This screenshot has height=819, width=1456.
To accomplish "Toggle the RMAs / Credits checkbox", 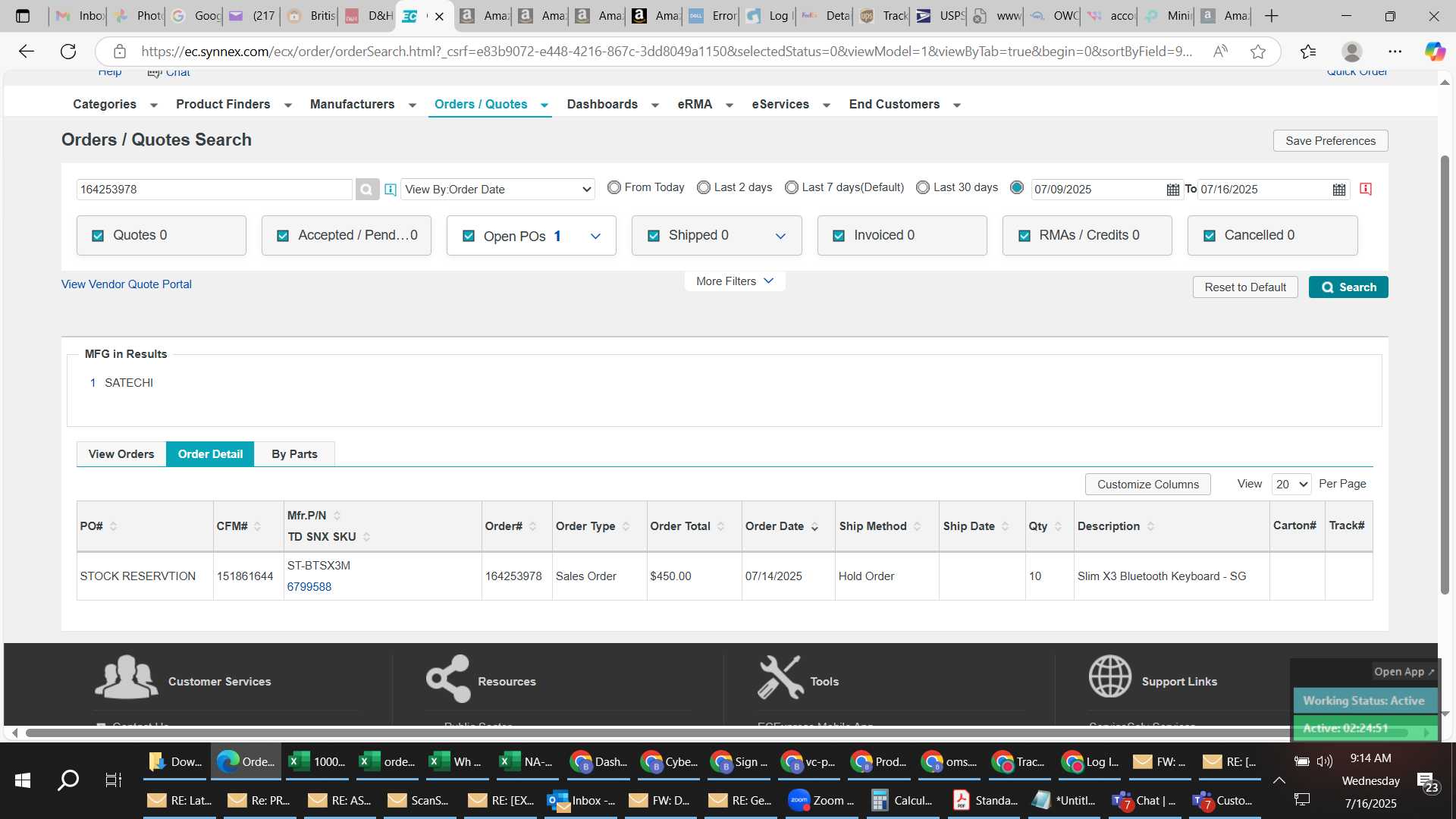I will tap(1025, 236).
